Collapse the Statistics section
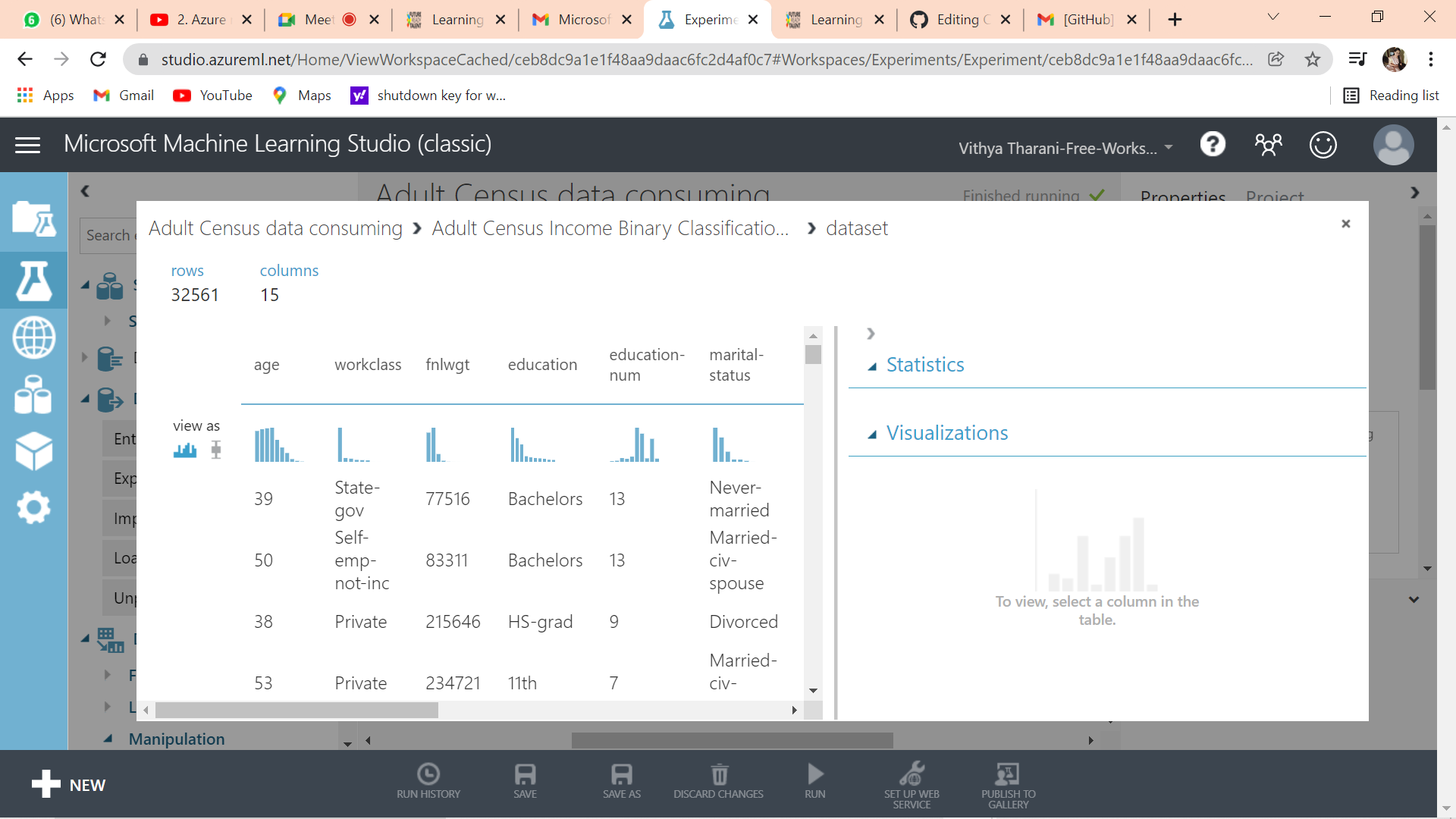 (x=874, y=365)
